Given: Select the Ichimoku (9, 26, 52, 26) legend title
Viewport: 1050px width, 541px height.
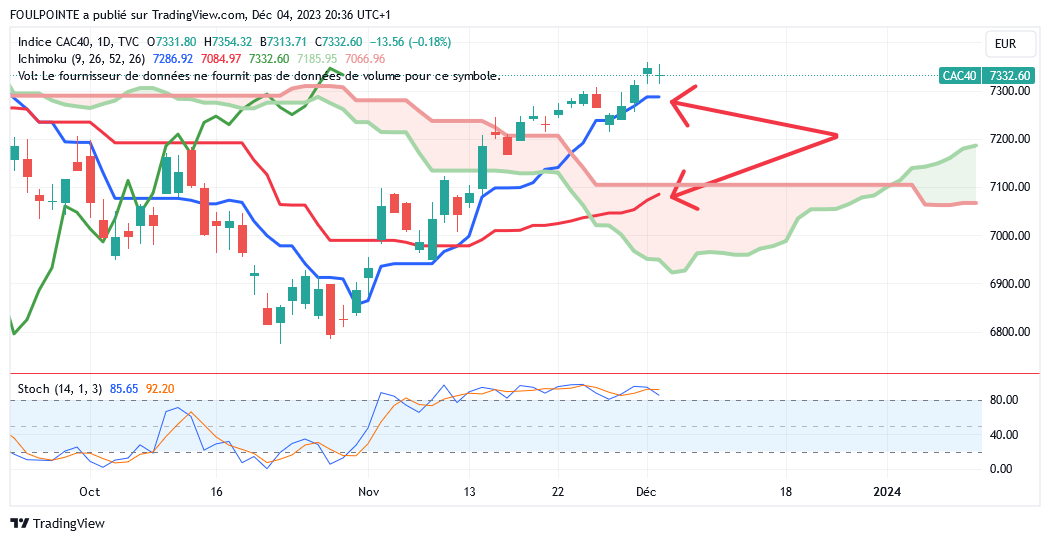Looking at the screenshot, I should coord(78,59).
